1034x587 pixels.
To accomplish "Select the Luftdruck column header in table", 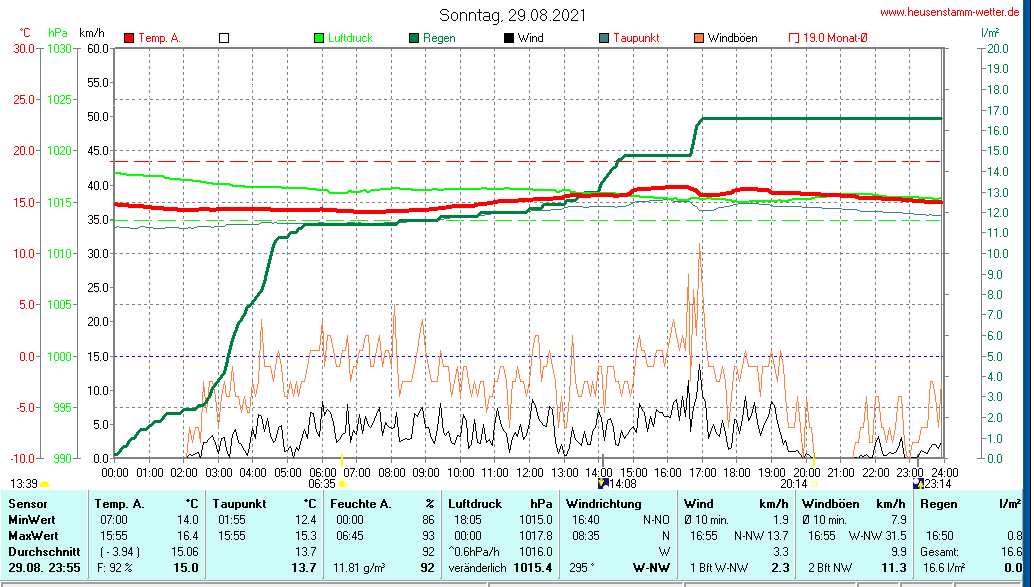I will point(473,504).
